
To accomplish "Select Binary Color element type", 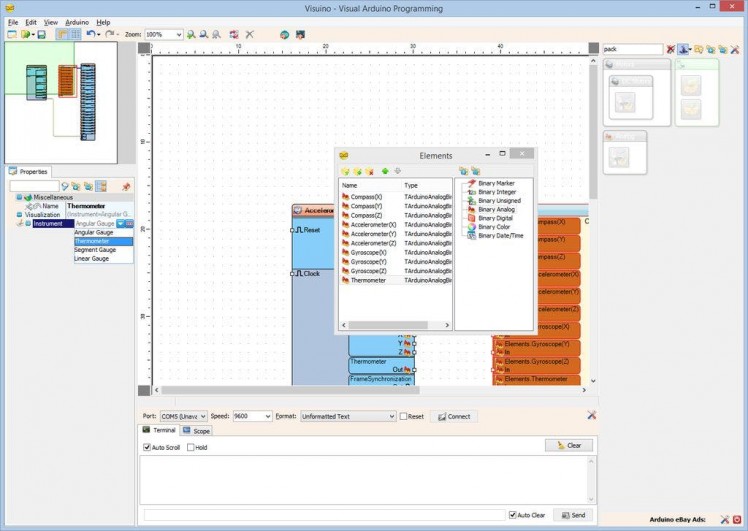I will pos(494,227).
